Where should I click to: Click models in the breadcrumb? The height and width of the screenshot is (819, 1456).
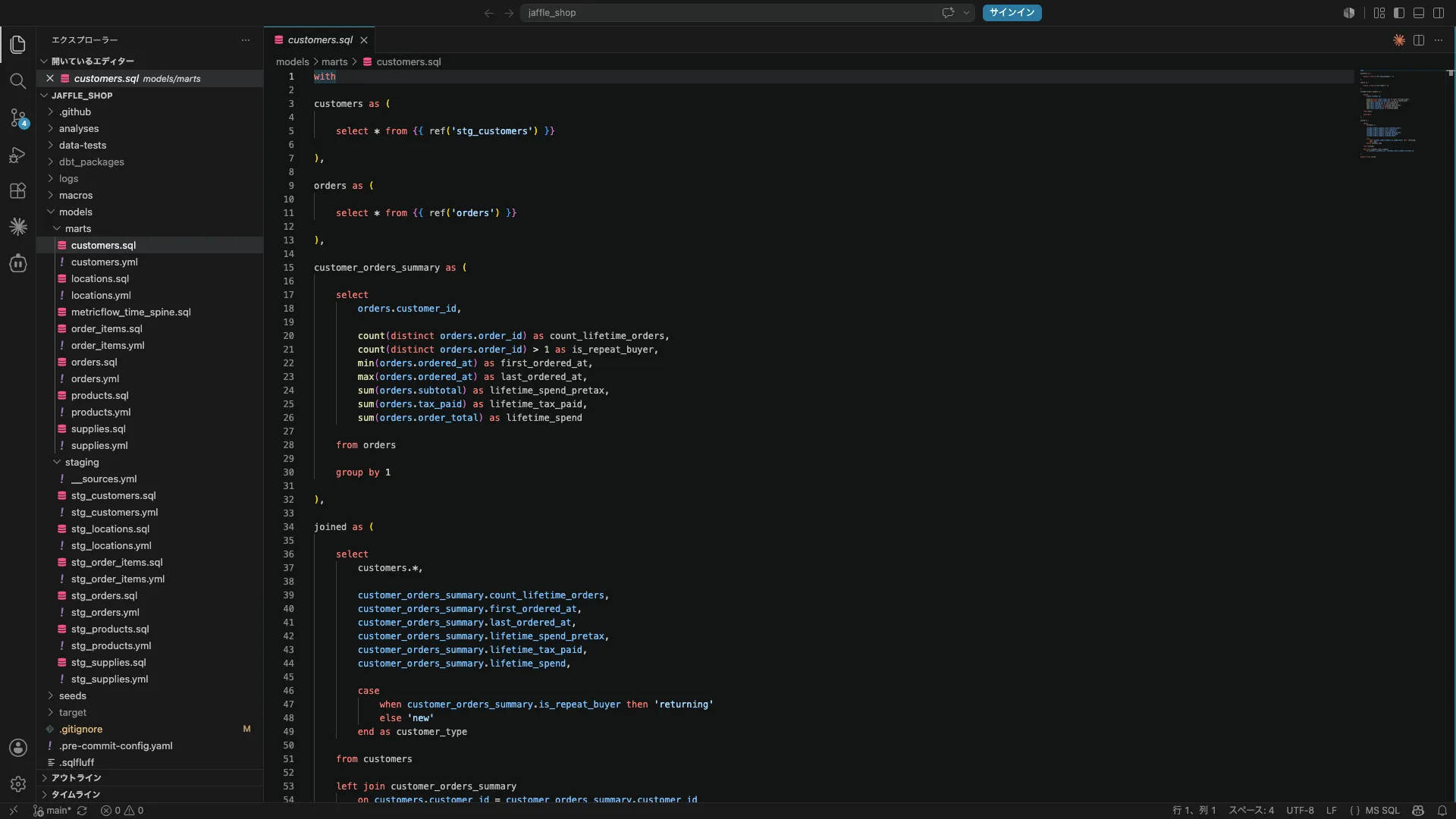292,62
